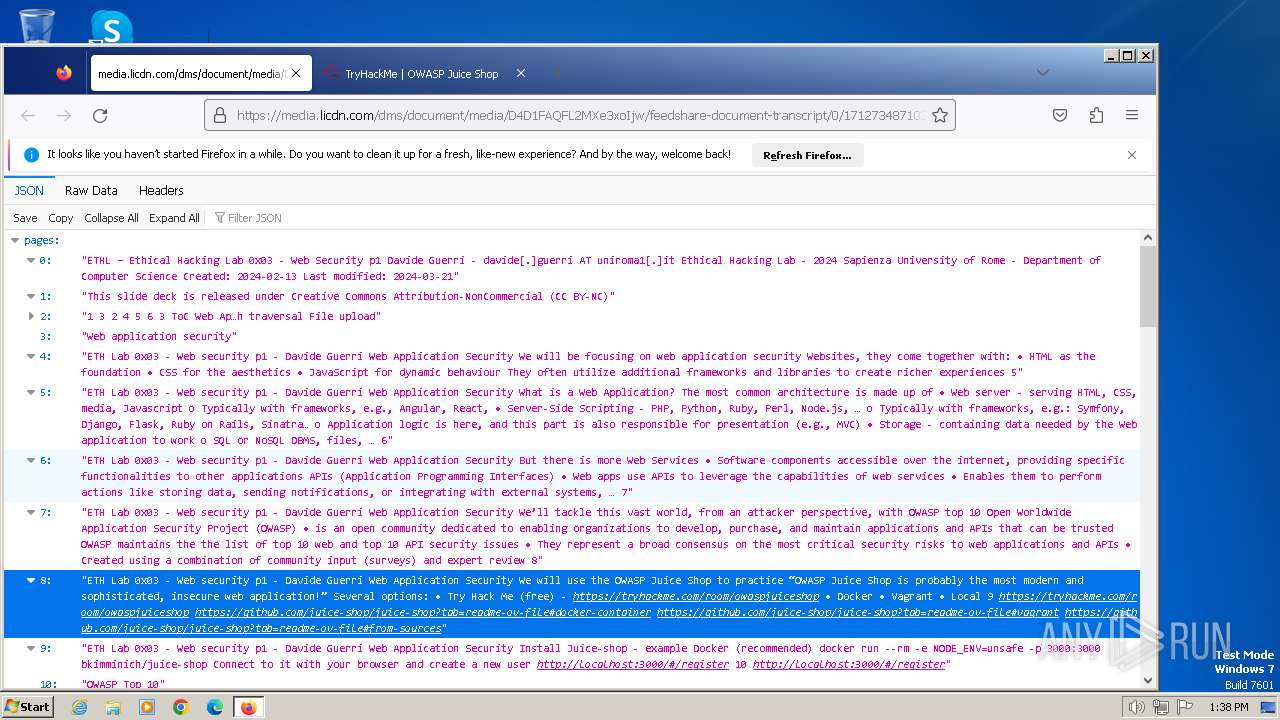Switch to the Raw Data tab
This screenshot has width=1280, height=720.
pyautogui.click(x=91, y=190)
